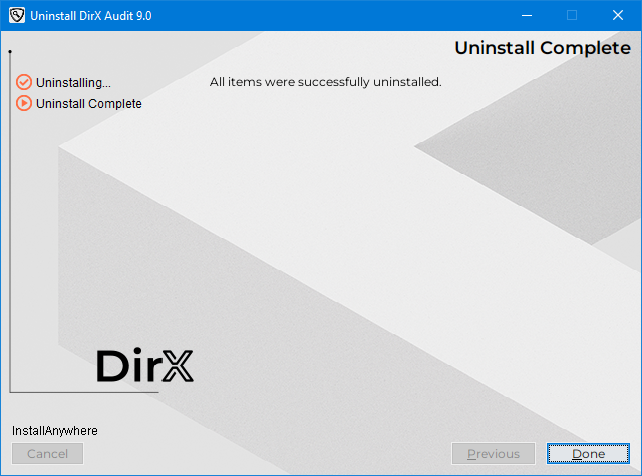Click the arrow icon beside Uninstall Complete step

(24, 104)
